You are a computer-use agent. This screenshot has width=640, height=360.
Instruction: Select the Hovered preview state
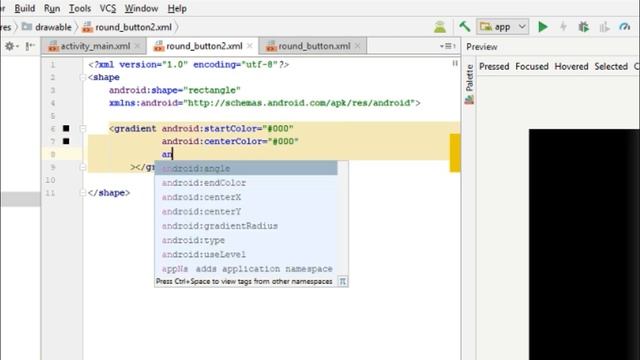tap(571, 66)
